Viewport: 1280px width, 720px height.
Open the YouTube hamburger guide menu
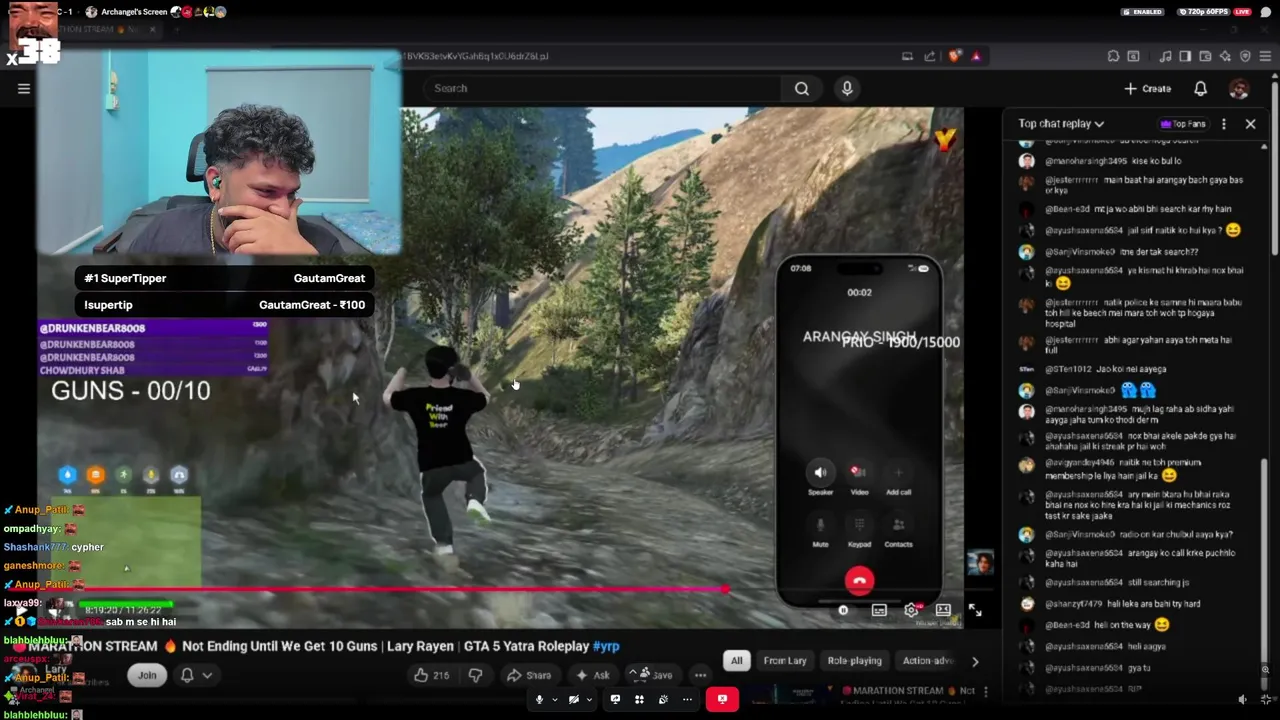(24, 88)
